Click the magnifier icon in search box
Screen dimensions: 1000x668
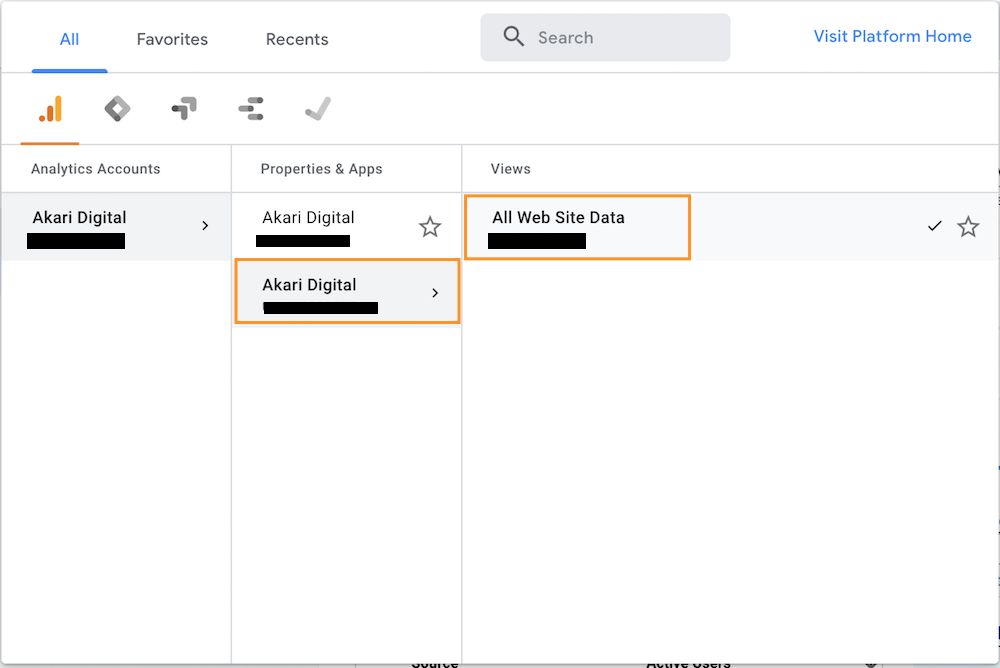coord(513,37)
